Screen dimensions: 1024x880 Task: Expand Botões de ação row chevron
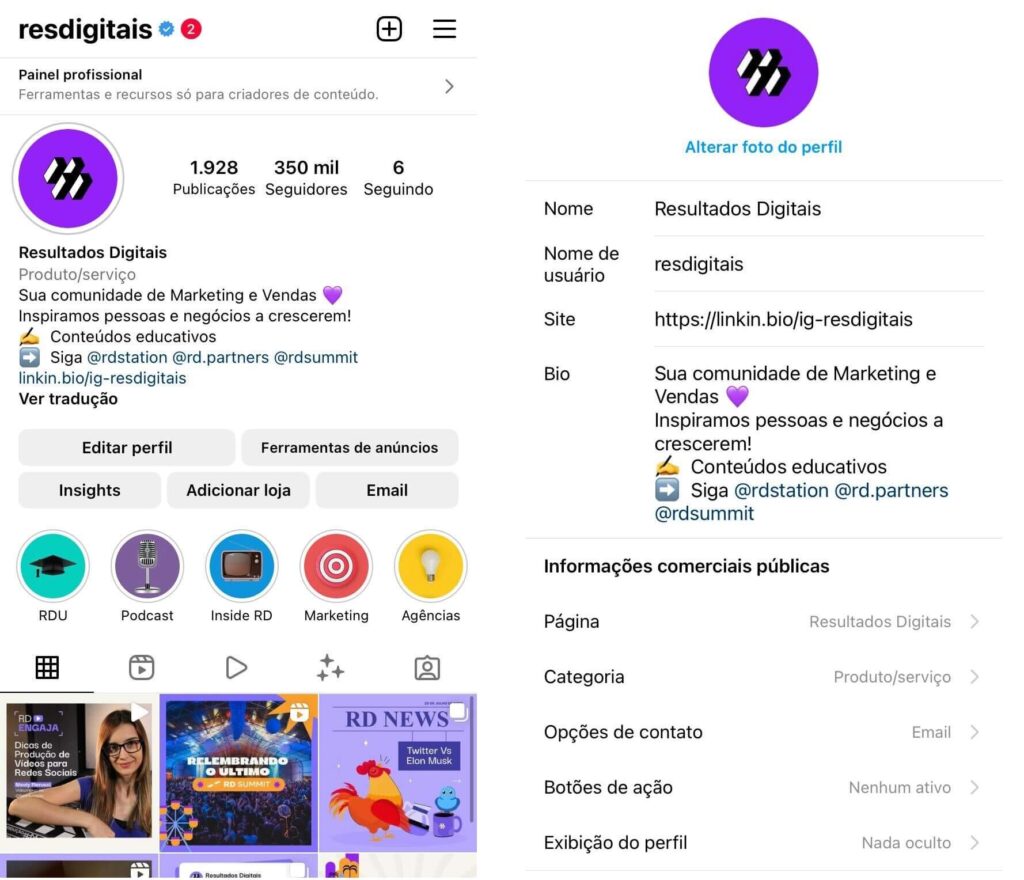coord(974,787)
